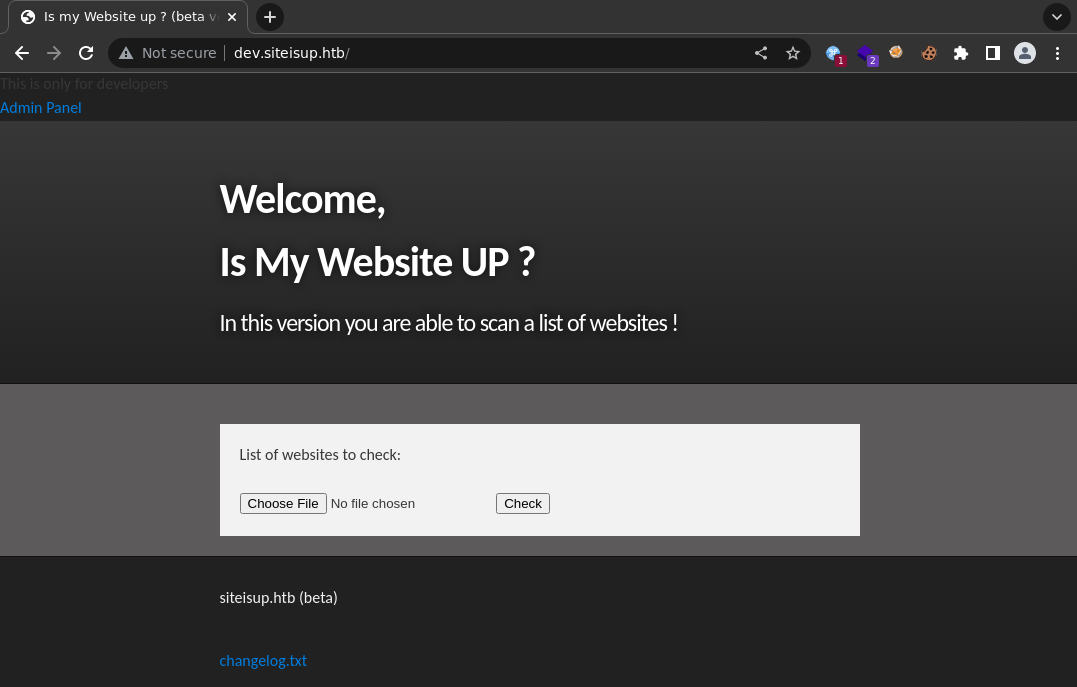1077x687 pixels.
Task: Toggle the browser side panel
Action: point(993,53)
